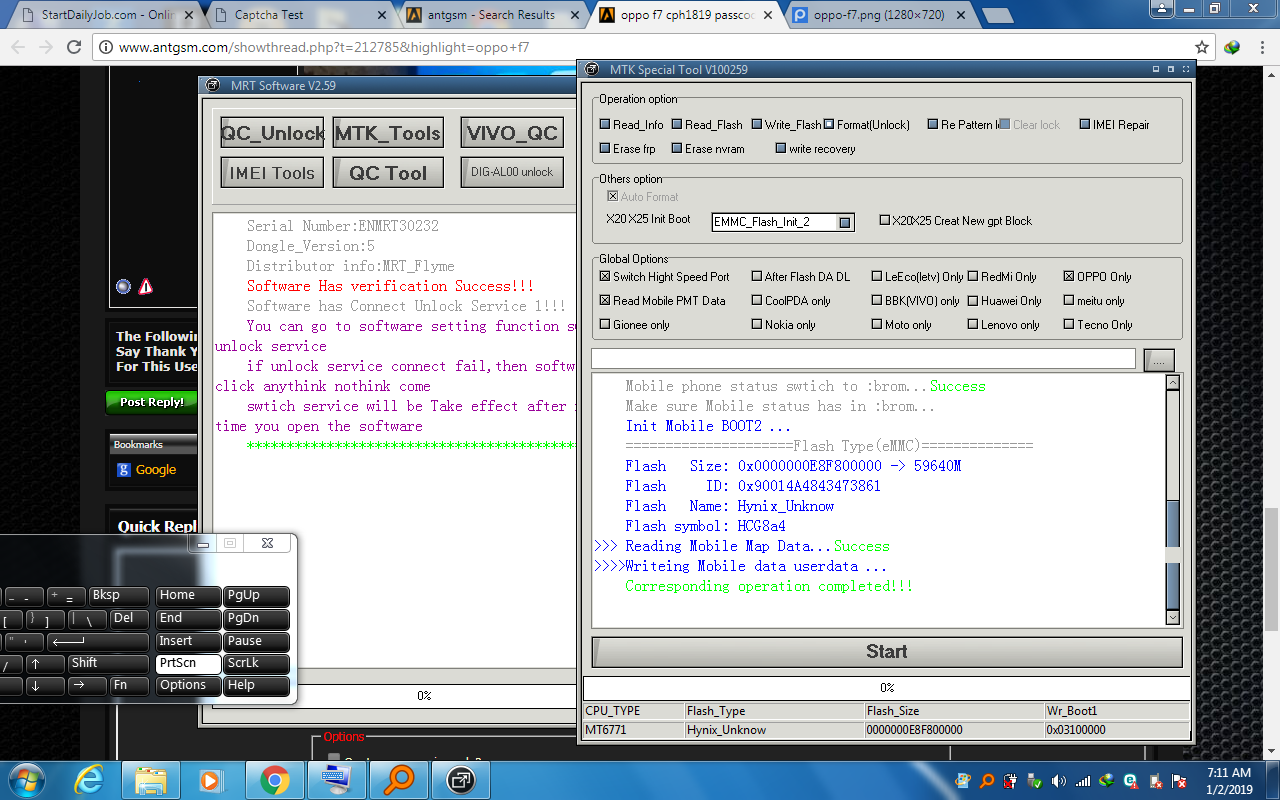Viewport: 1280px width, 800px height.
Task: Open IMEI Tools button
Action: click(273, 173)
